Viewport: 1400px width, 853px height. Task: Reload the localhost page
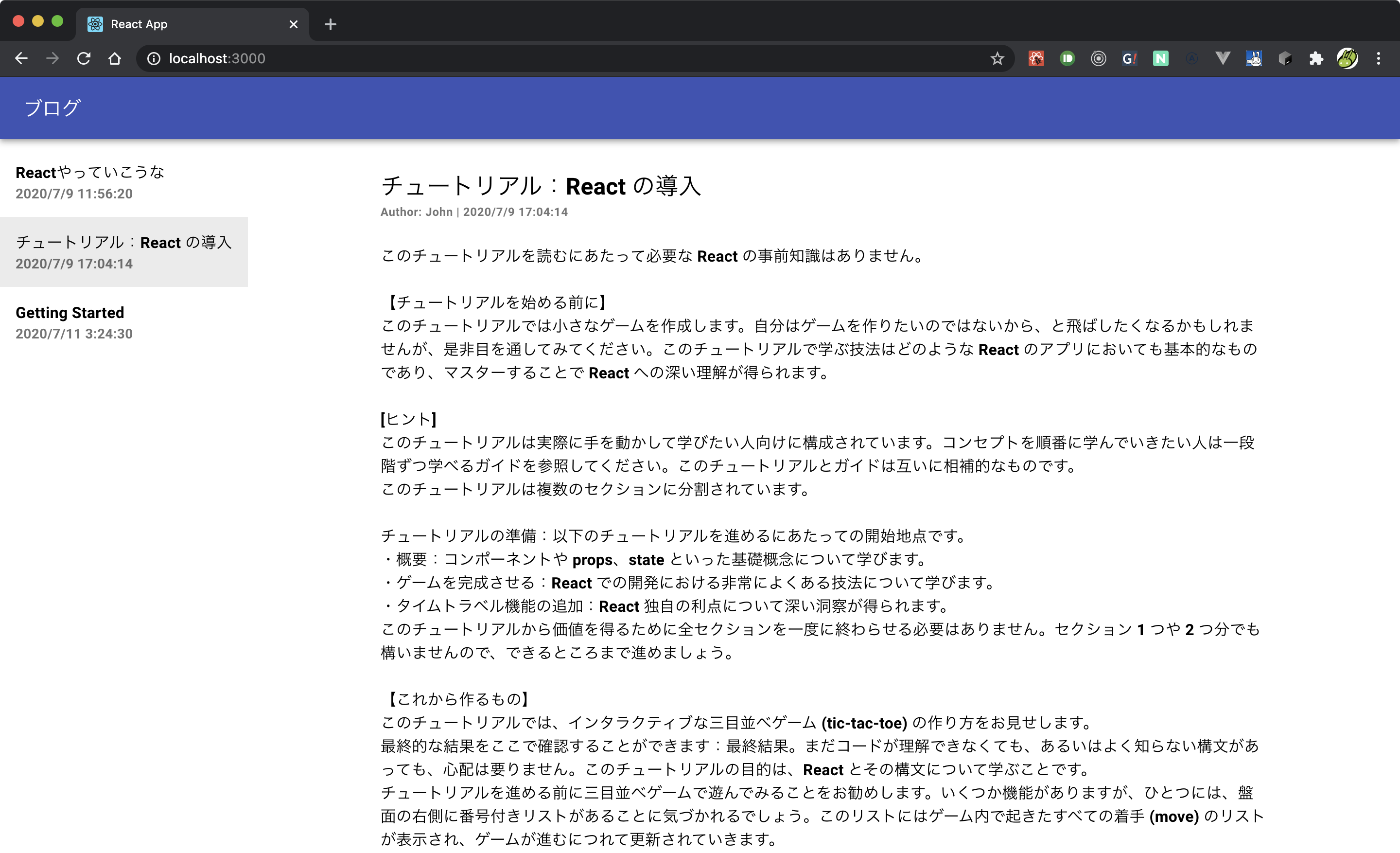point(84,58)
